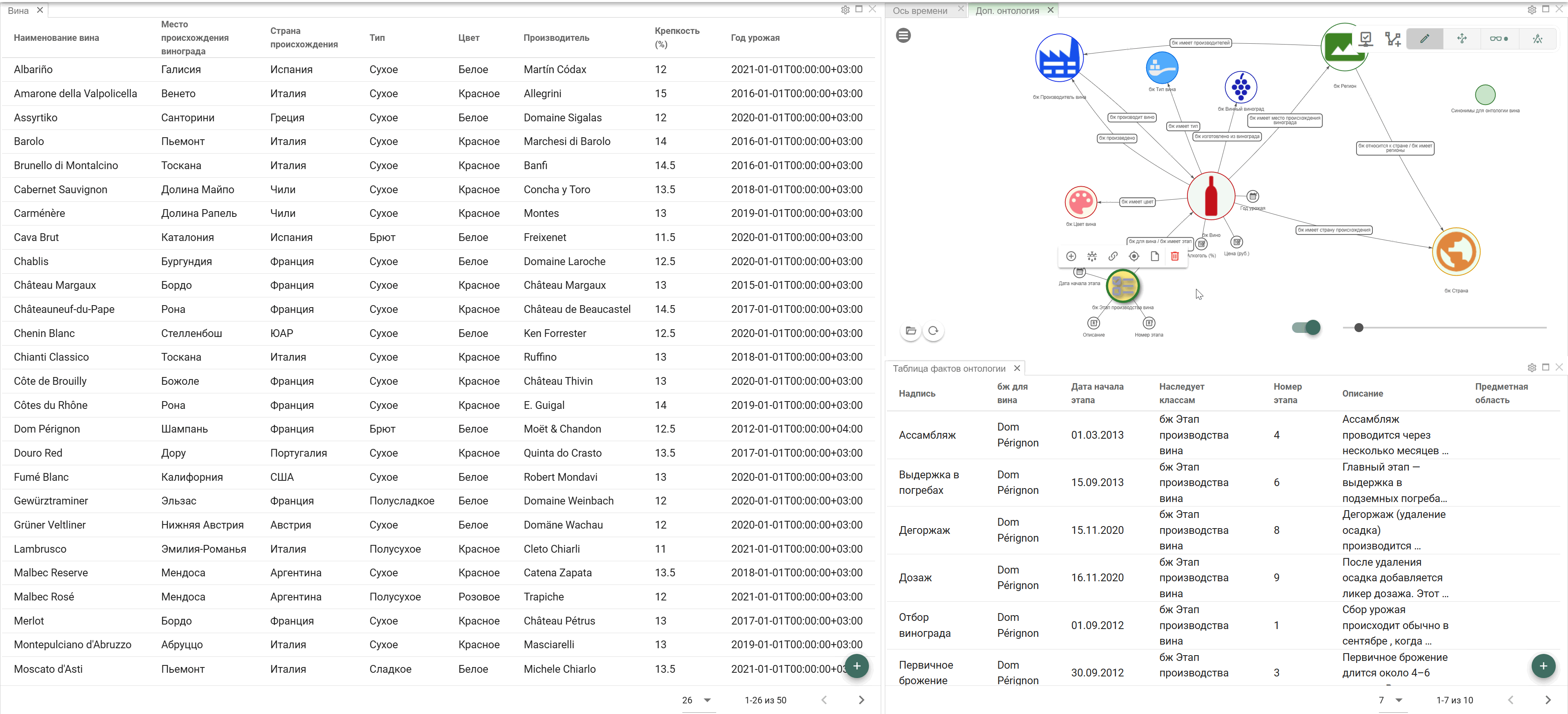Close the Таблица фактов онтологии tab
The image size is (1568, 714).
tap(1016, 368)
